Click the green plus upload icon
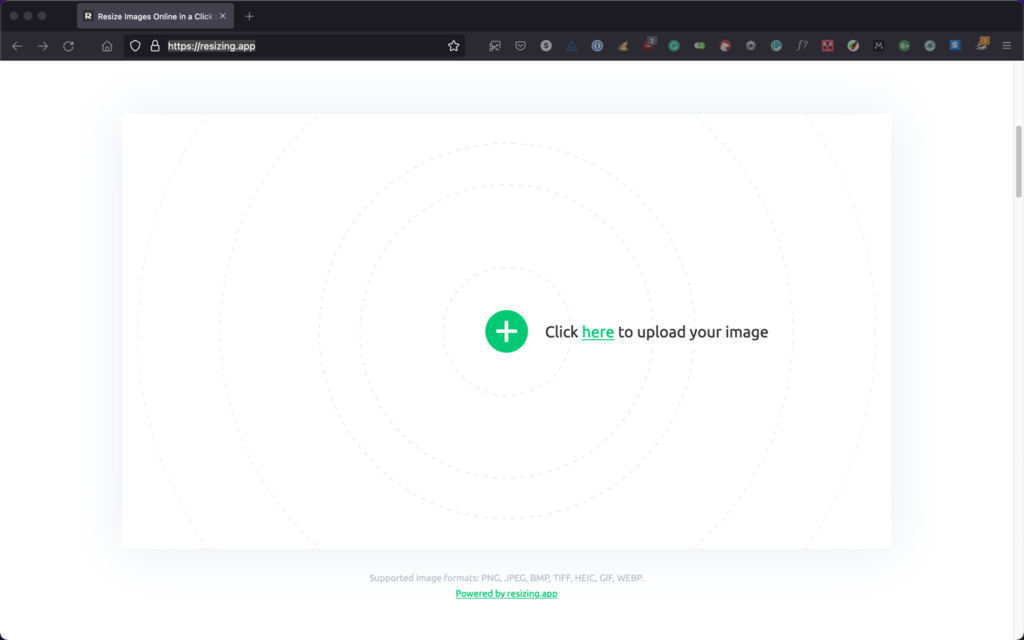Image resolution: width=1024 pixels, height=640 pixels. coord(506,331)
